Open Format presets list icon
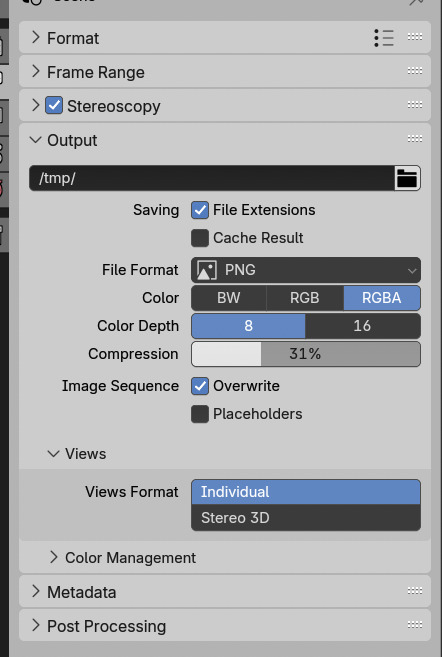 384,38
